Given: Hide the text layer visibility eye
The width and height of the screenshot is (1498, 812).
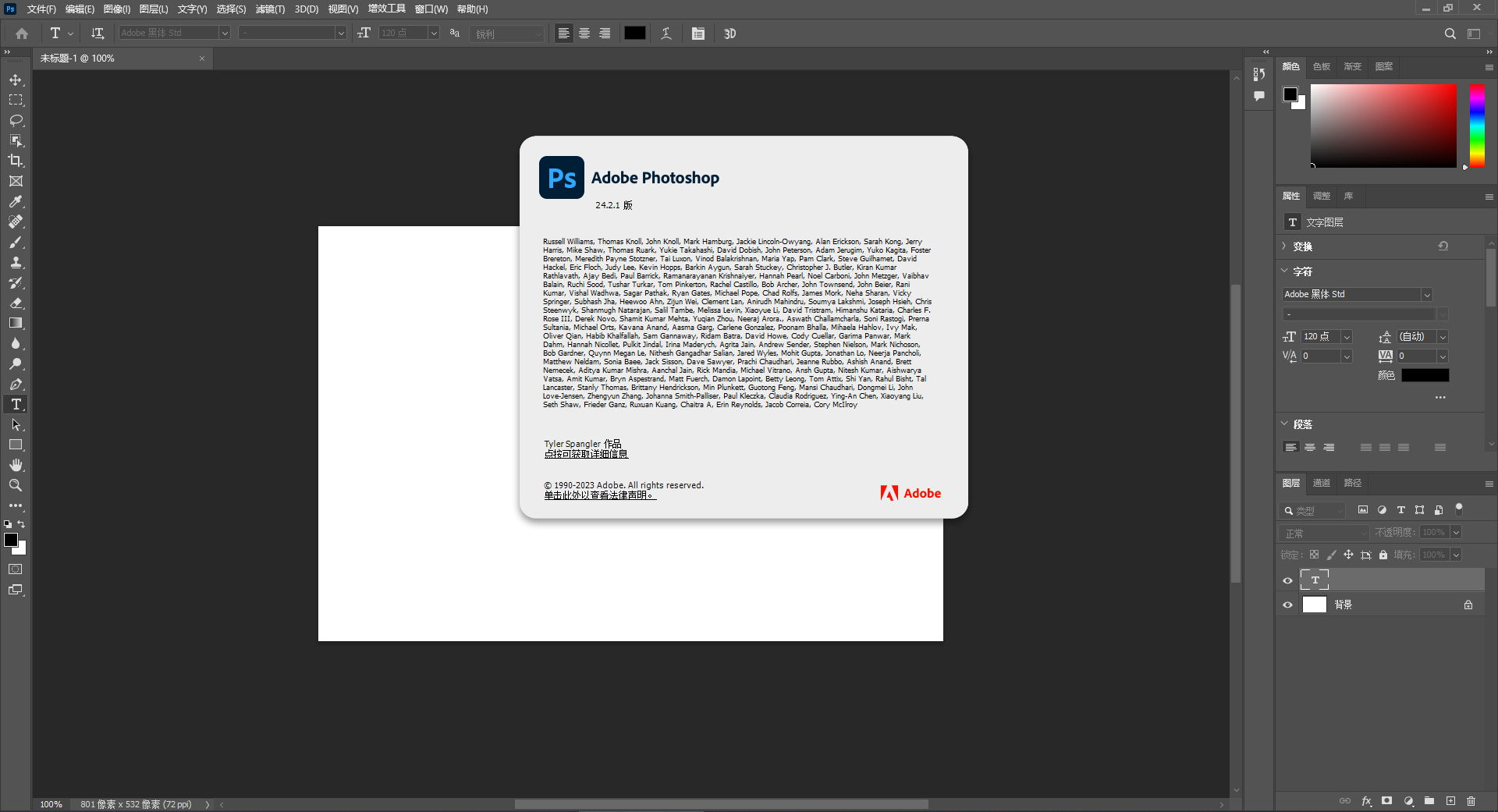Looking at the screenshot, I should (1287, 580).
